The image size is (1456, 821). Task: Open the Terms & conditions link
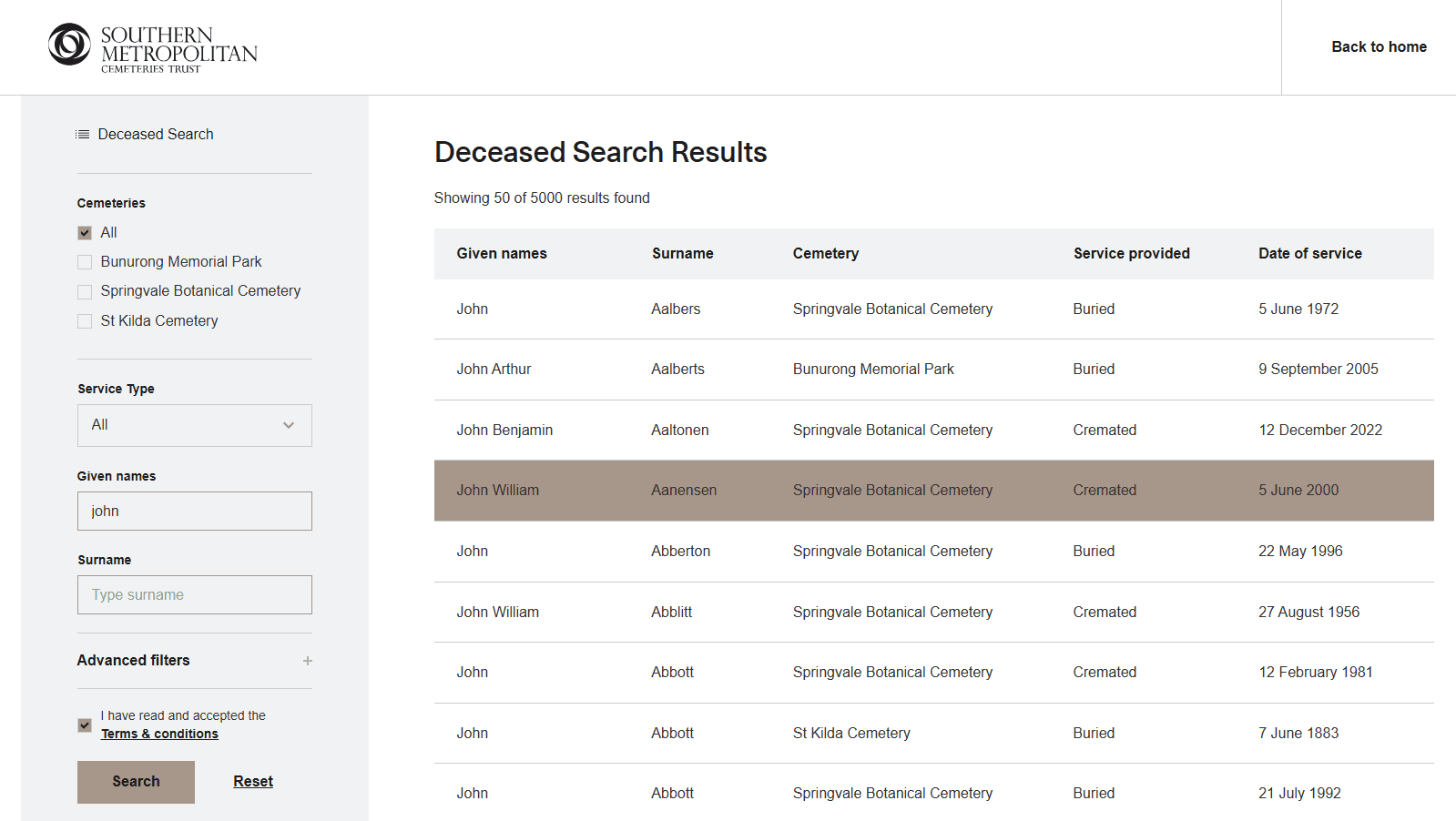click(159, 735)
